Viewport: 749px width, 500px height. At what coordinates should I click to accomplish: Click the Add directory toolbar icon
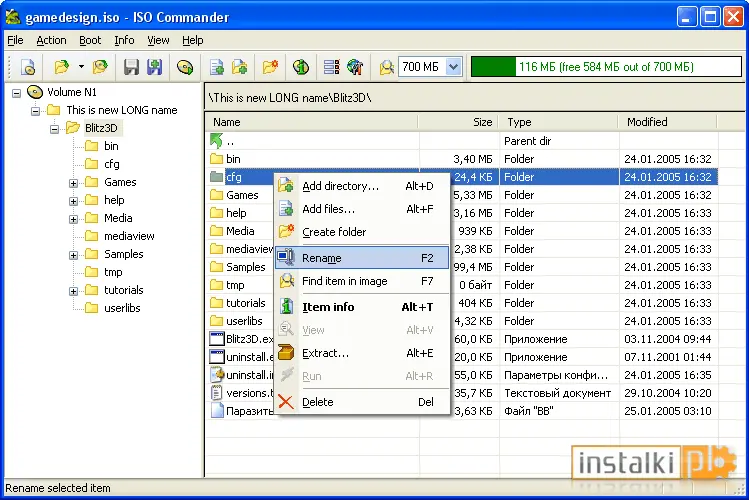tap(239, 67)
